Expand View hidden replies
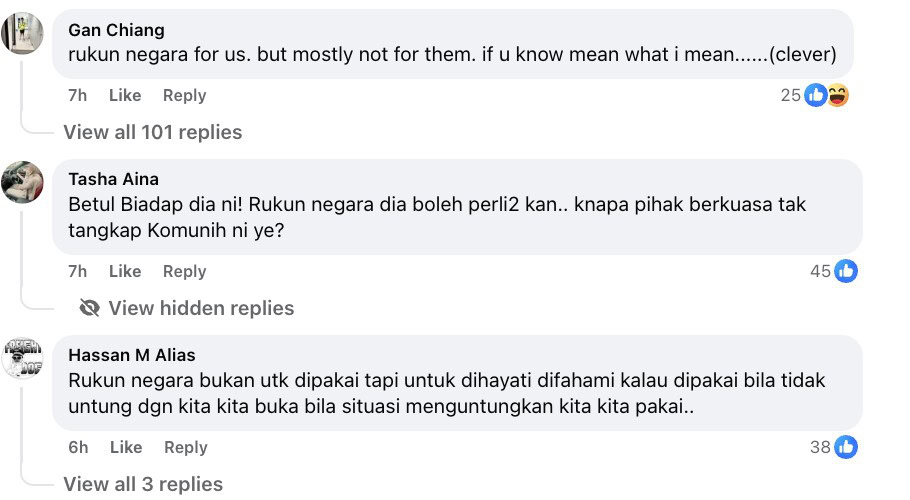This screenshot has height=500, width=910. (x=201, y=308)
